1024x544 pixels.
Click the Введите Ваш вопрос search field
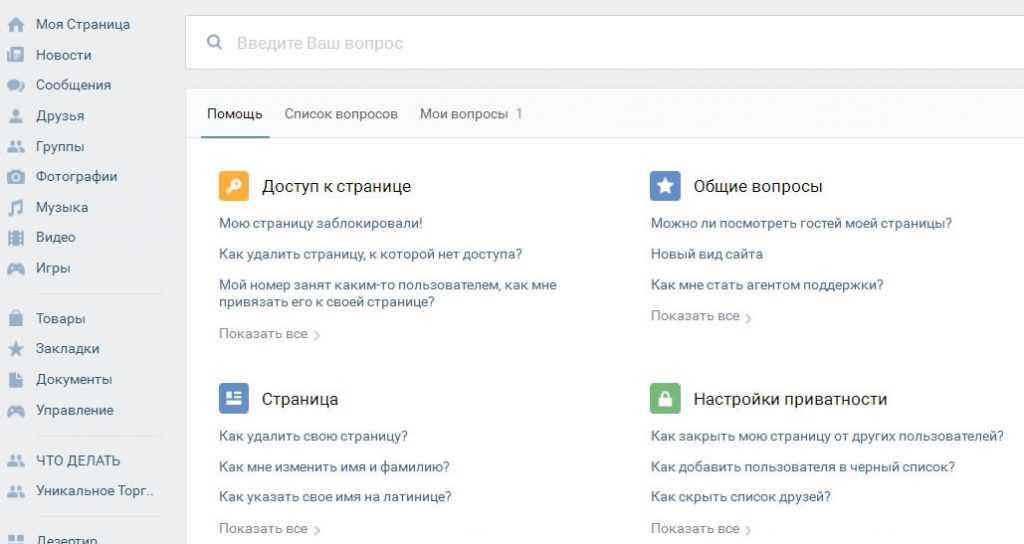click(600, 43)
